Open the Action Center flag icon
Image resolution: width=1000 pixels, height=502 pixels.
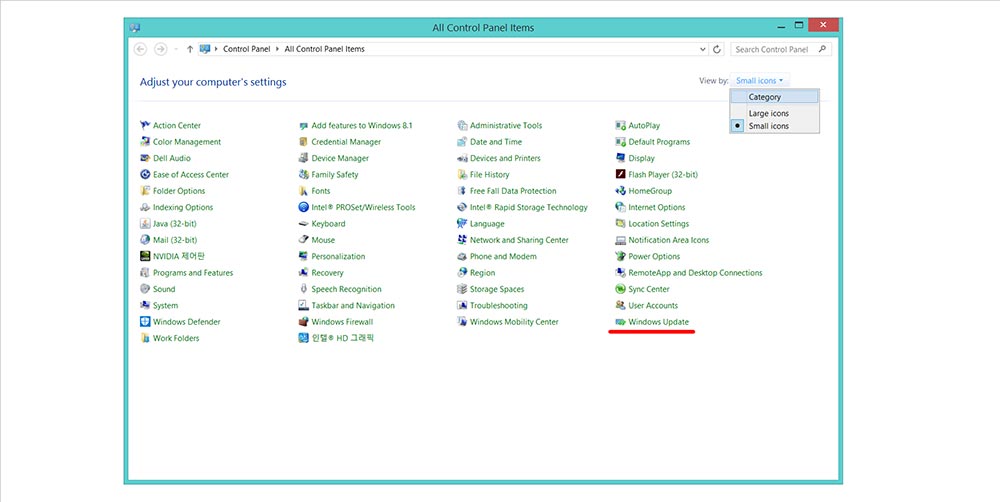(145, 126)
